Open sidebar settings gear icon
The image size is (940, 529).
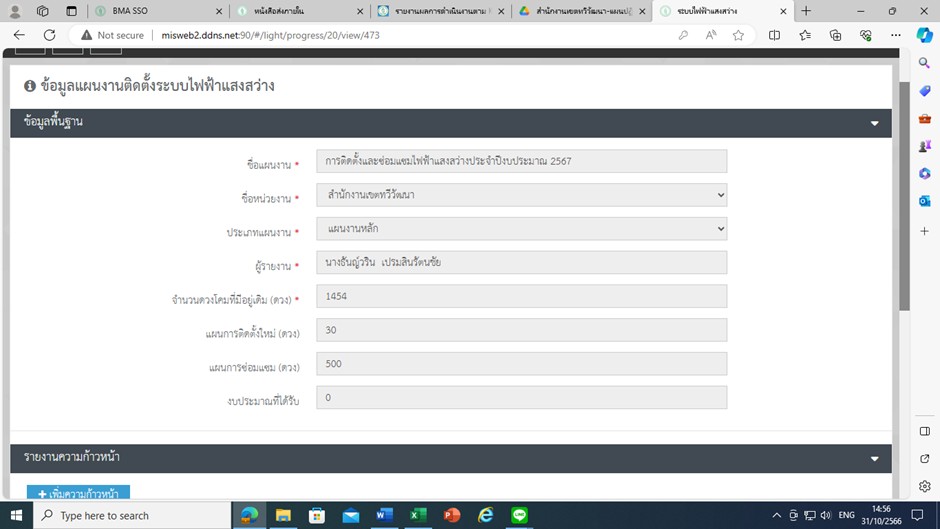925,486
